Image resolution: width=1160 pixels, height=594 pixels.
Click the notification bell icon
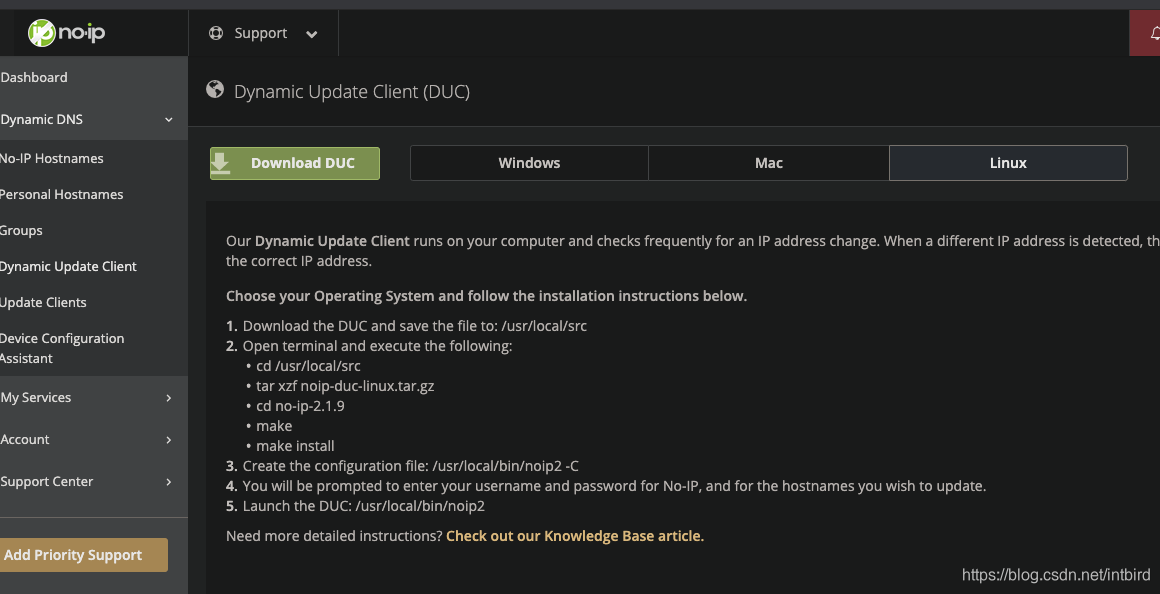click(x=1155, y=33)
